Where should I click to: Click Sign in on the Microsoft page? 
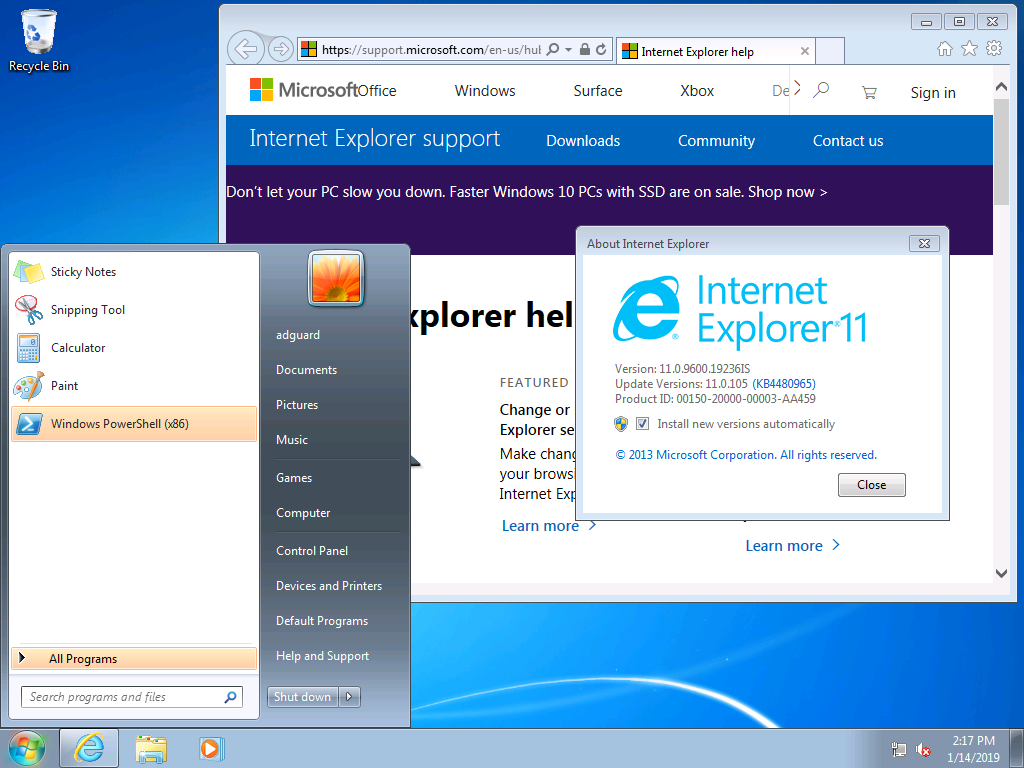coord(933,93)
